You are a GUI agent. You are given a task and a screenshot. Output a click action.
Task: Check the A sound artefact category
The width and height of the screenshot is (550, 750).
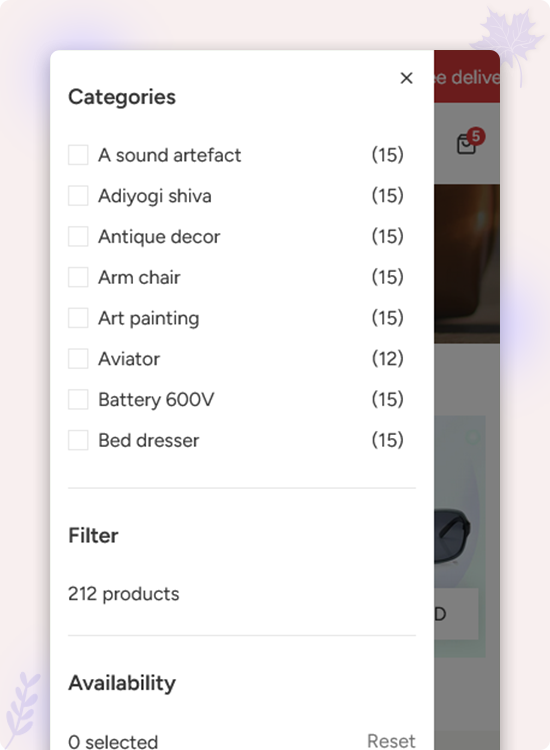(x=78, y=155)
